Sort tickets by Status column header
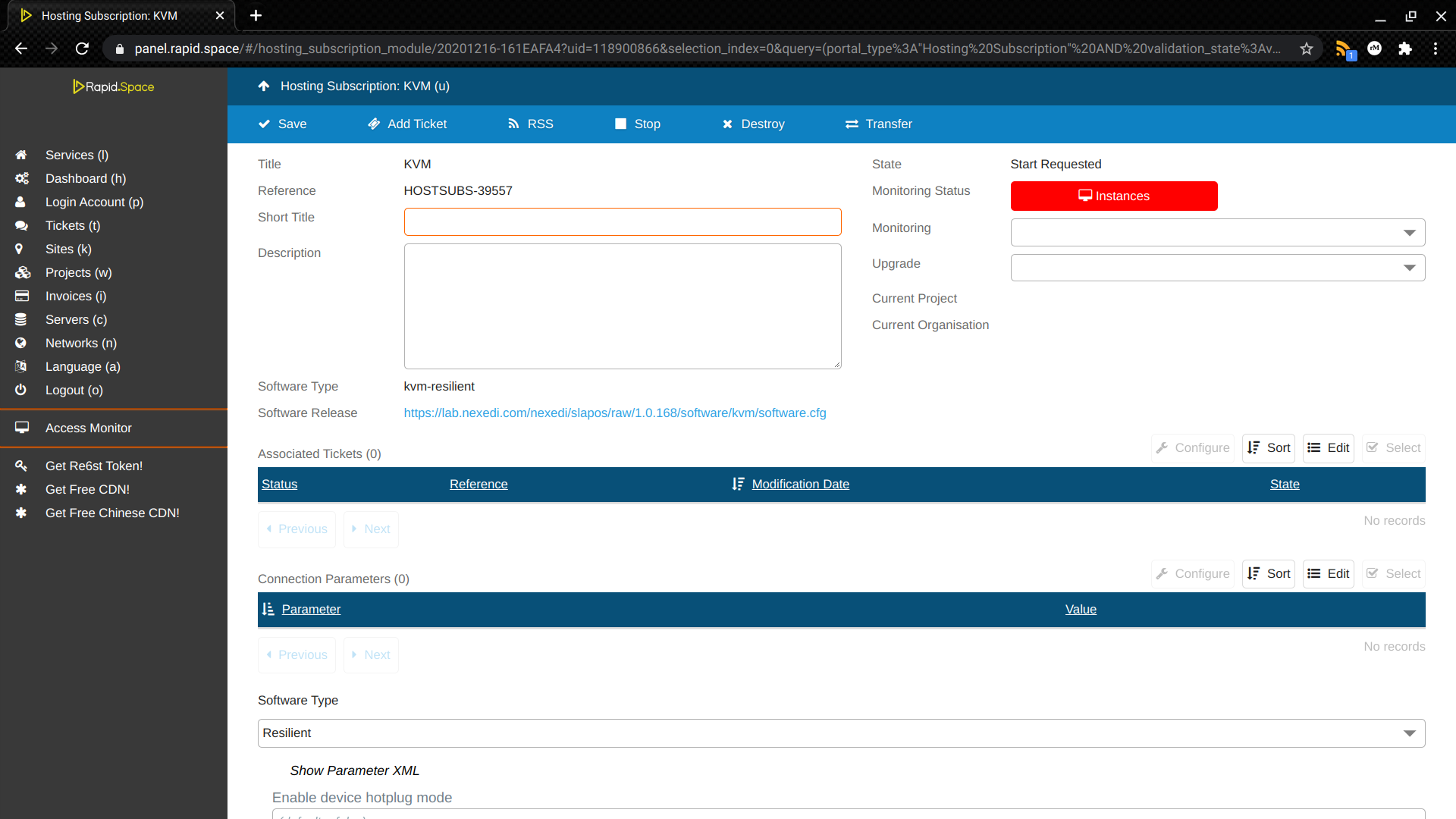The width and height of the screenshot is (1456, 819). point(279,484)
